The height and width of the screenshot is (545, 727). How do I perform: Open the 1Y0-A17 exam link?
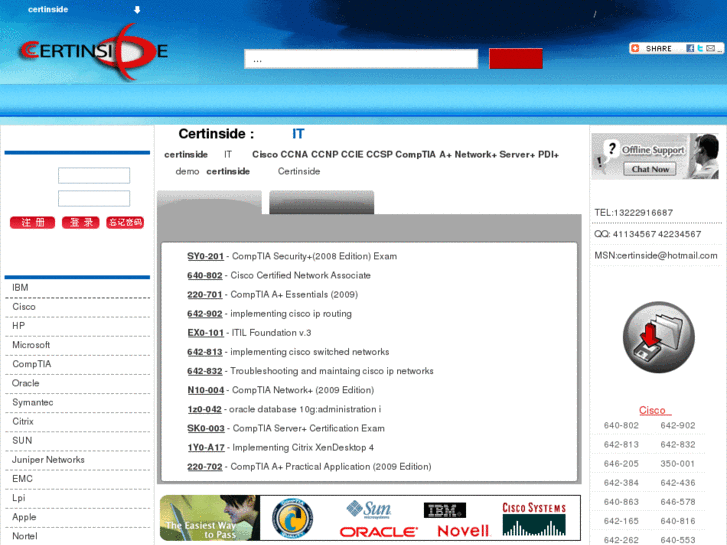(206, 448)
